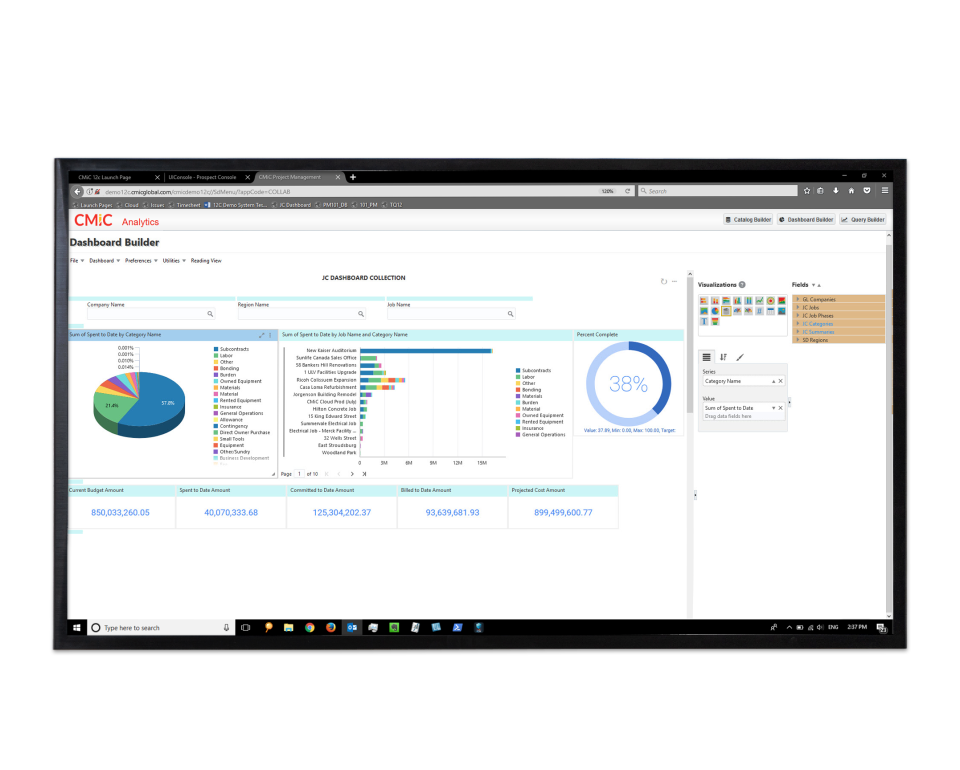Image resolution: width=960 pixels, height=770 pixels.
Task: Expand SD Regions fields group
Action: click(x=798, y=340)
